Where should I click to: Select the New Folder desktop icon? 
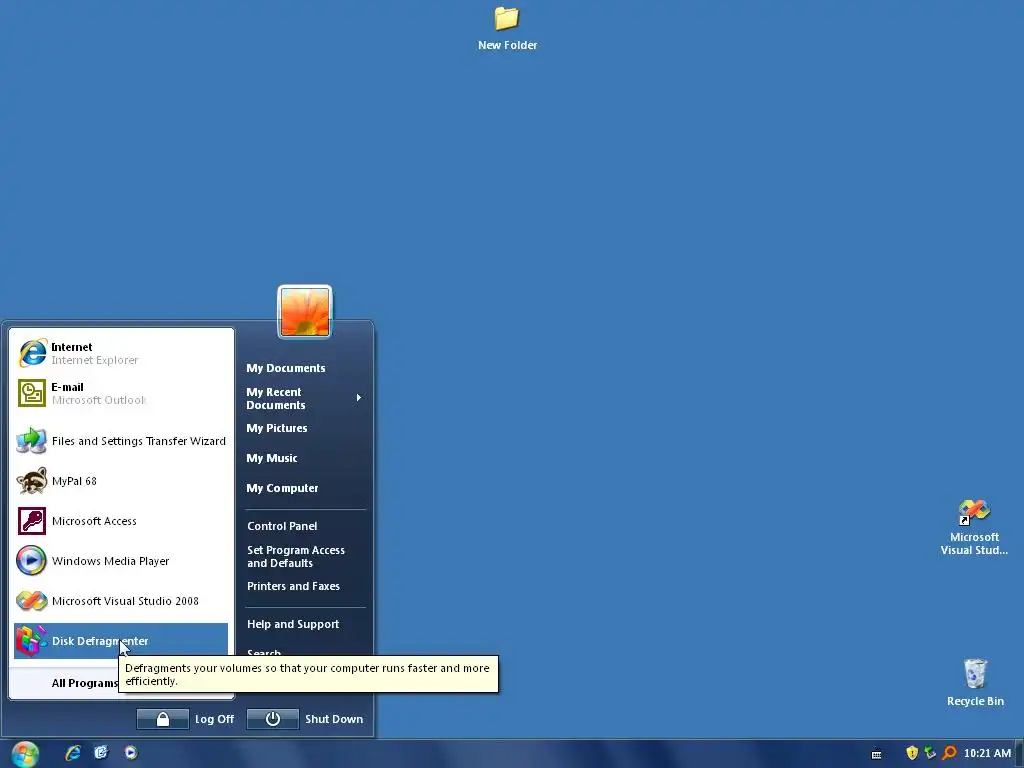507,29
